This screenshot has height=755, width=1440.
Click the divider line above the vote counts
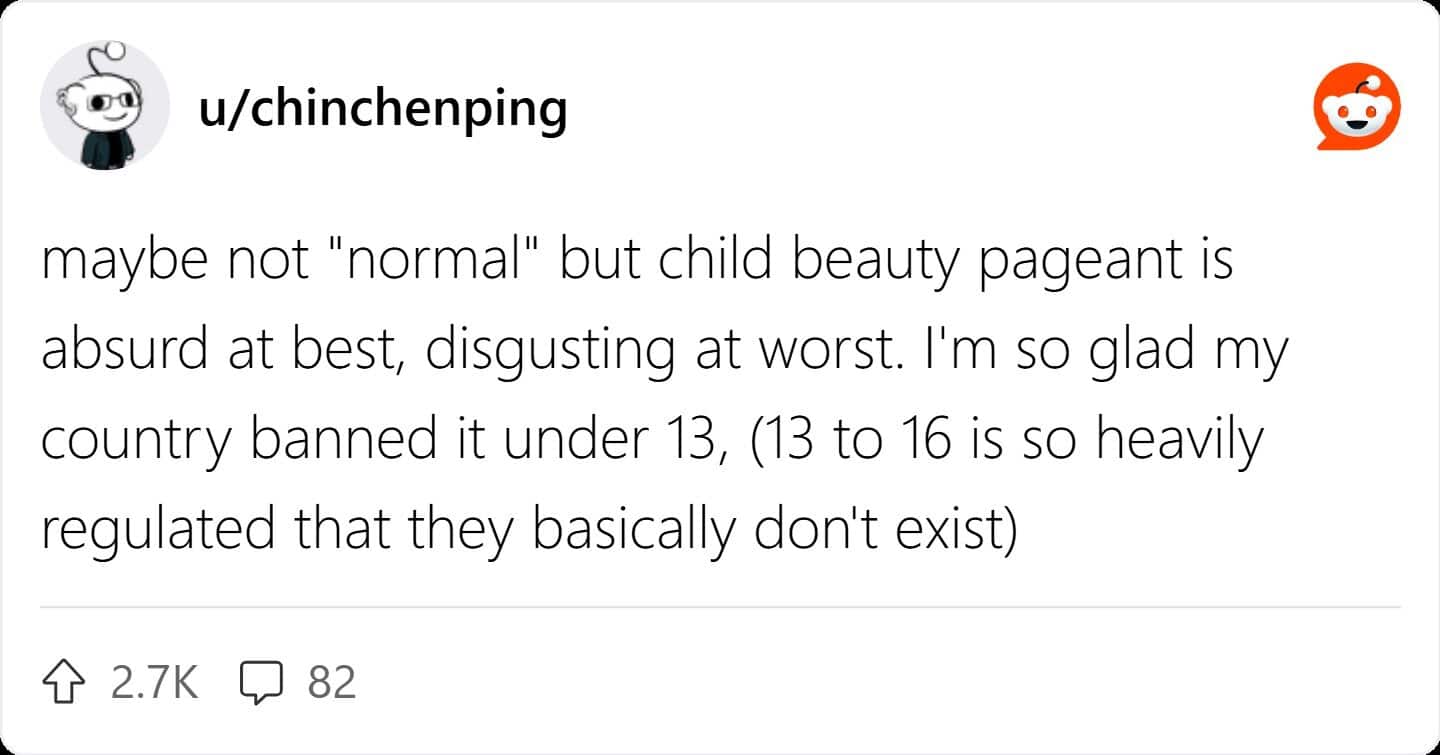coord(720,607)
